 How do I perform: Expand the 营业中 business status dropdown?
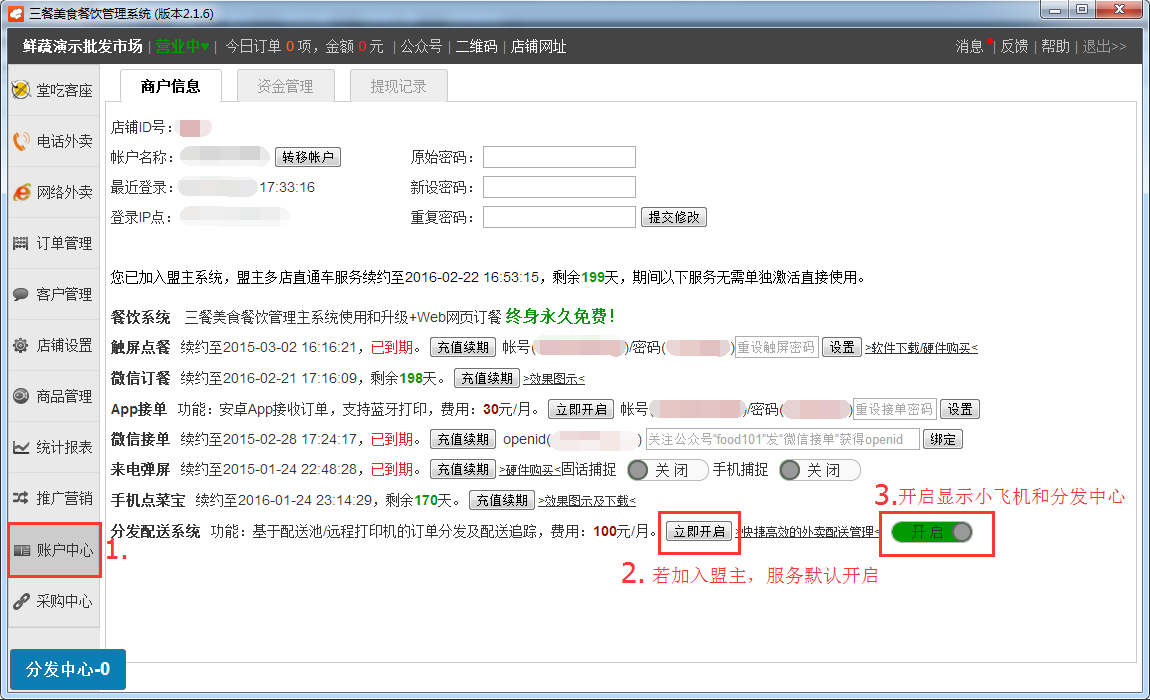tap(182, 46)
